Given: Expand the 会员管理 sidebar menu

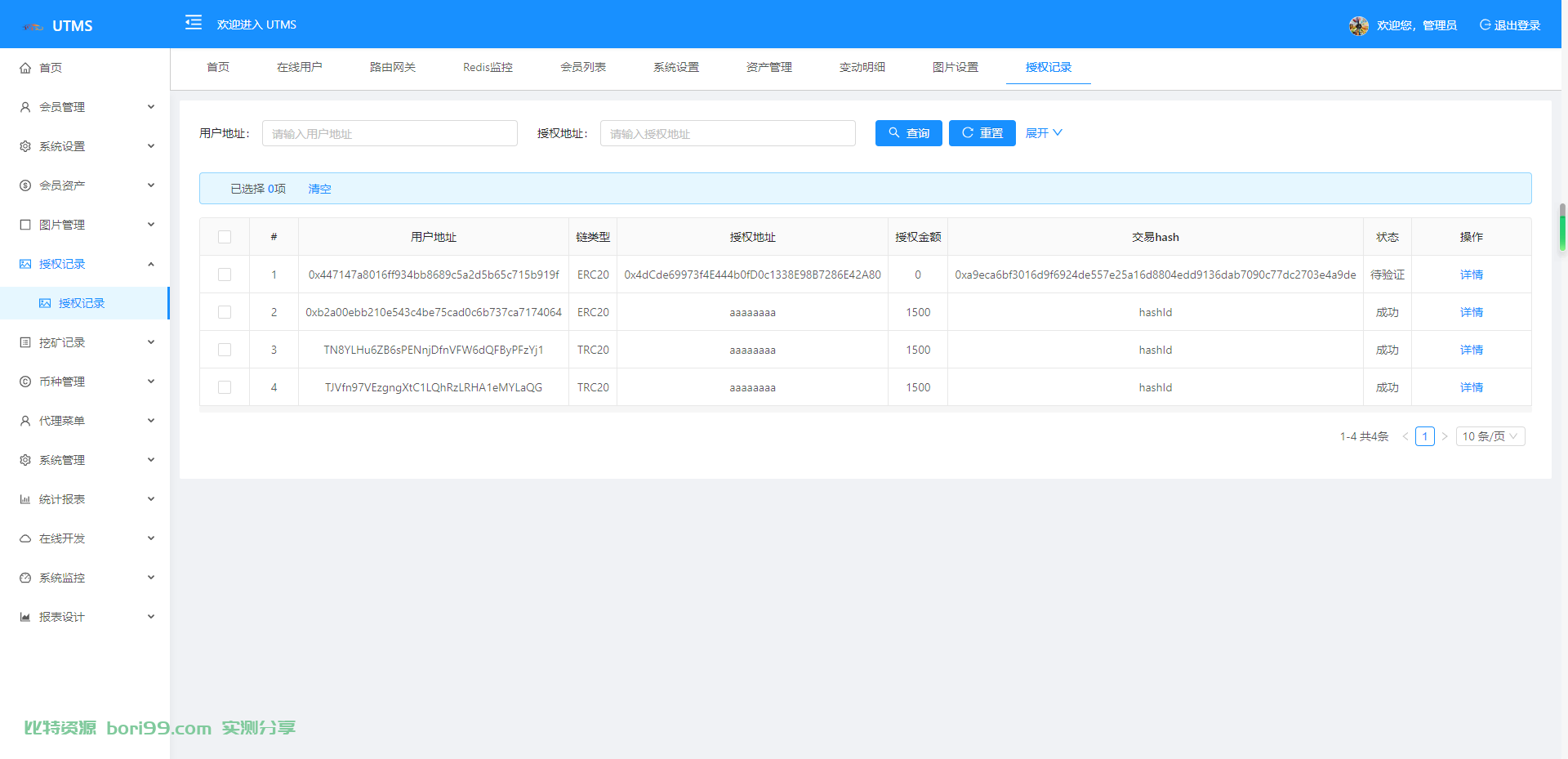Looking at the screenshot, I should [x=85, y=107].
